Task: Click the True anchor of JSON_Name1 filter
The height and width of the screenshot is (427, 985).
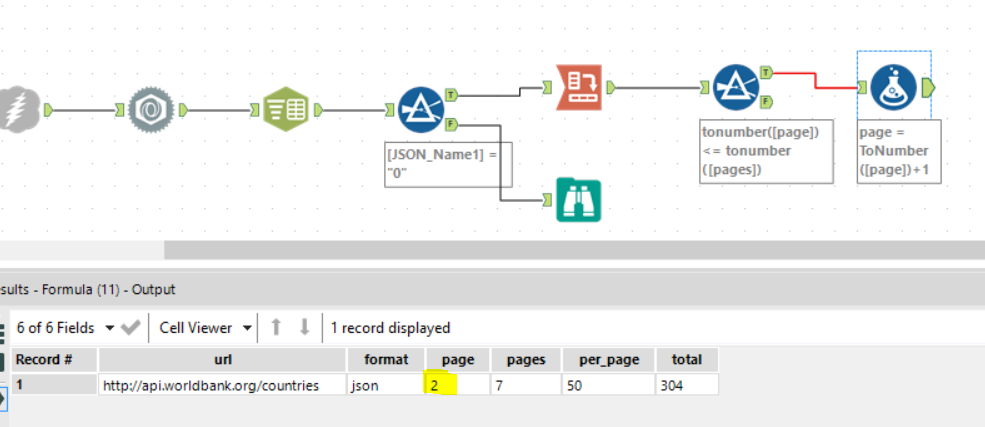Action: pos(452,95)
